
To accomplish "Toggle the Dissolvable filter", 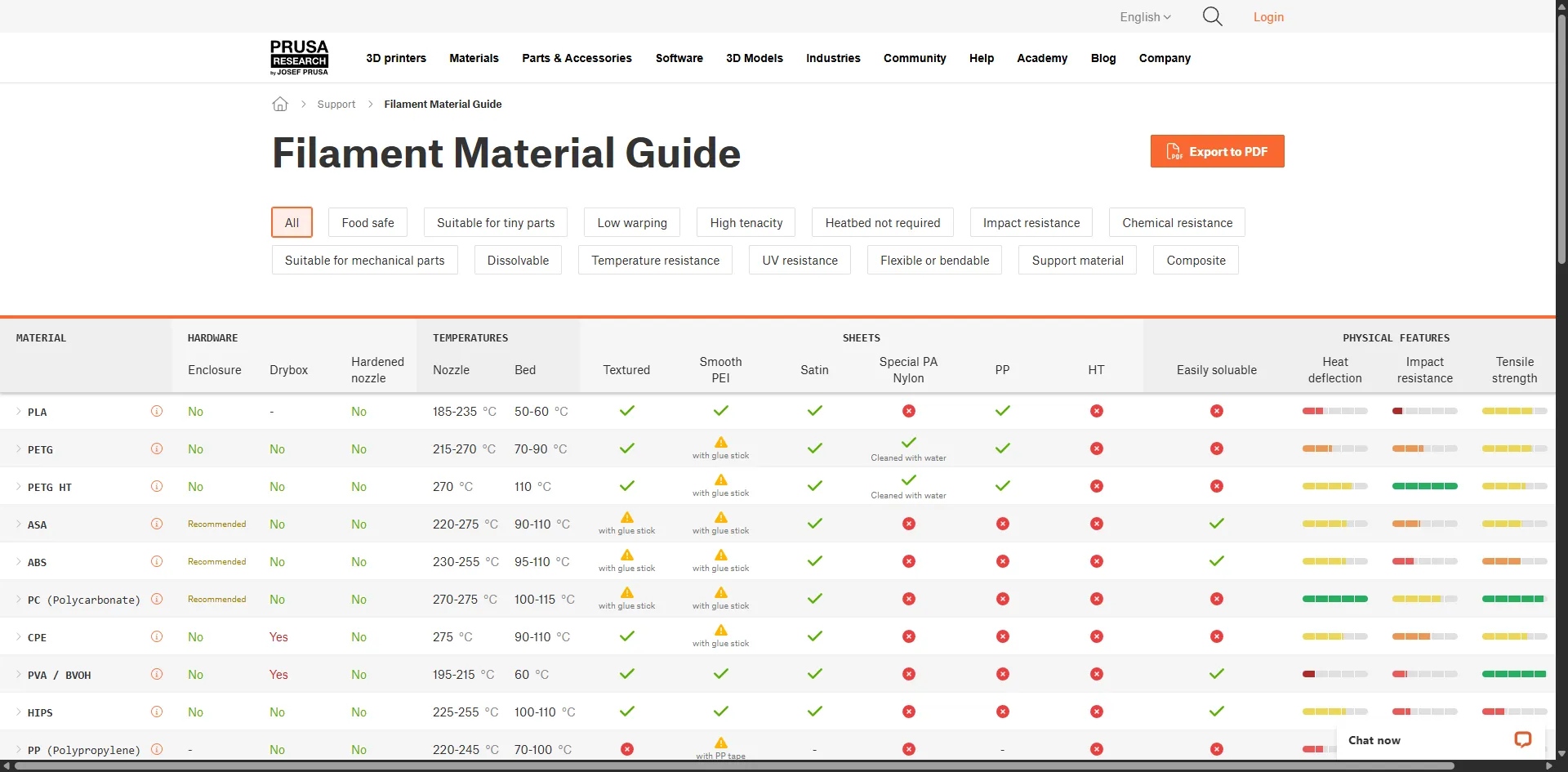I will (x=518, y=260).
